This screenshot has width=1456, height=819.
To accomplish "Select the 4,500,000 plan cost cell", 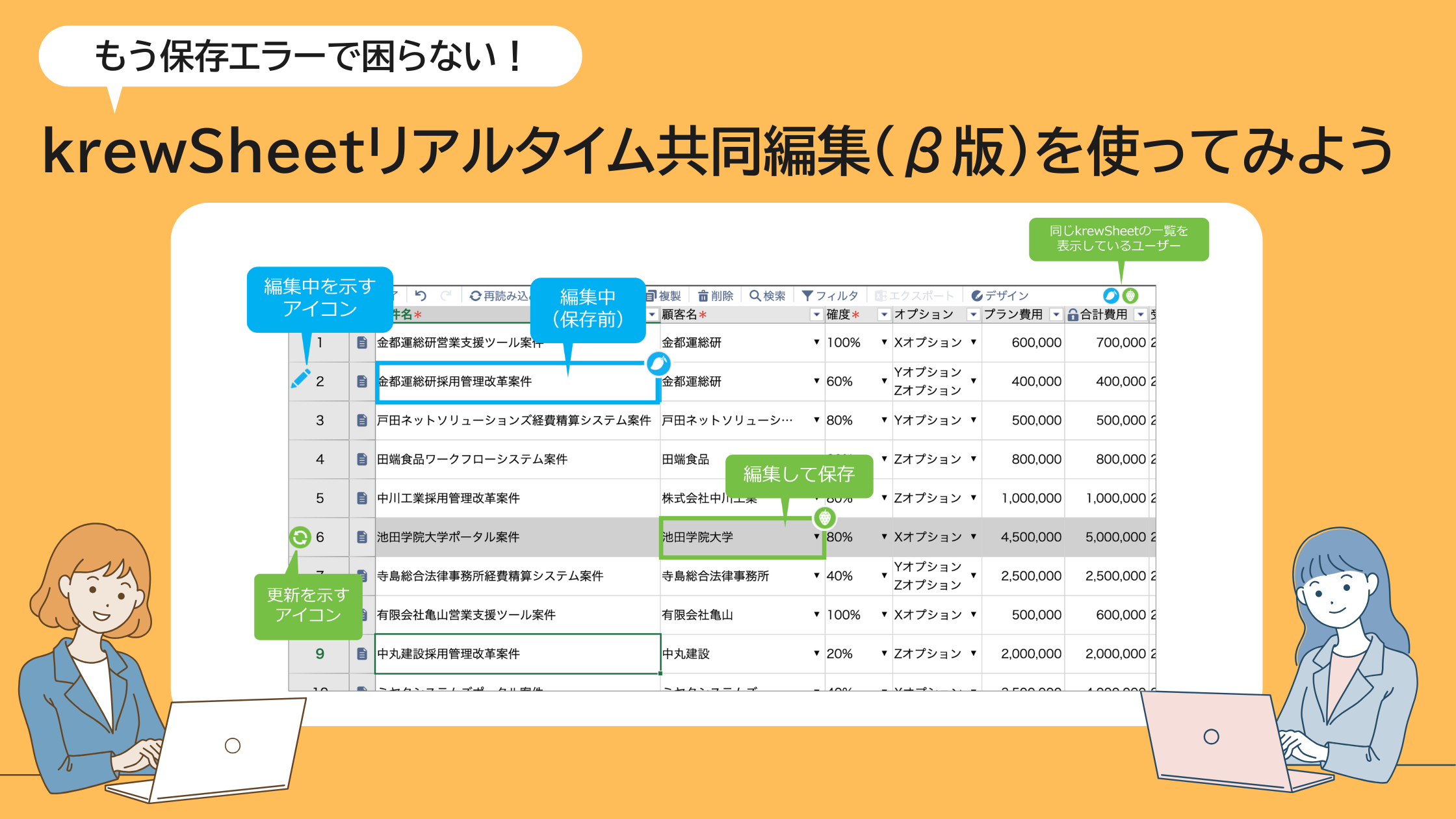I will pyautogui.click(x=1023, y=538).
